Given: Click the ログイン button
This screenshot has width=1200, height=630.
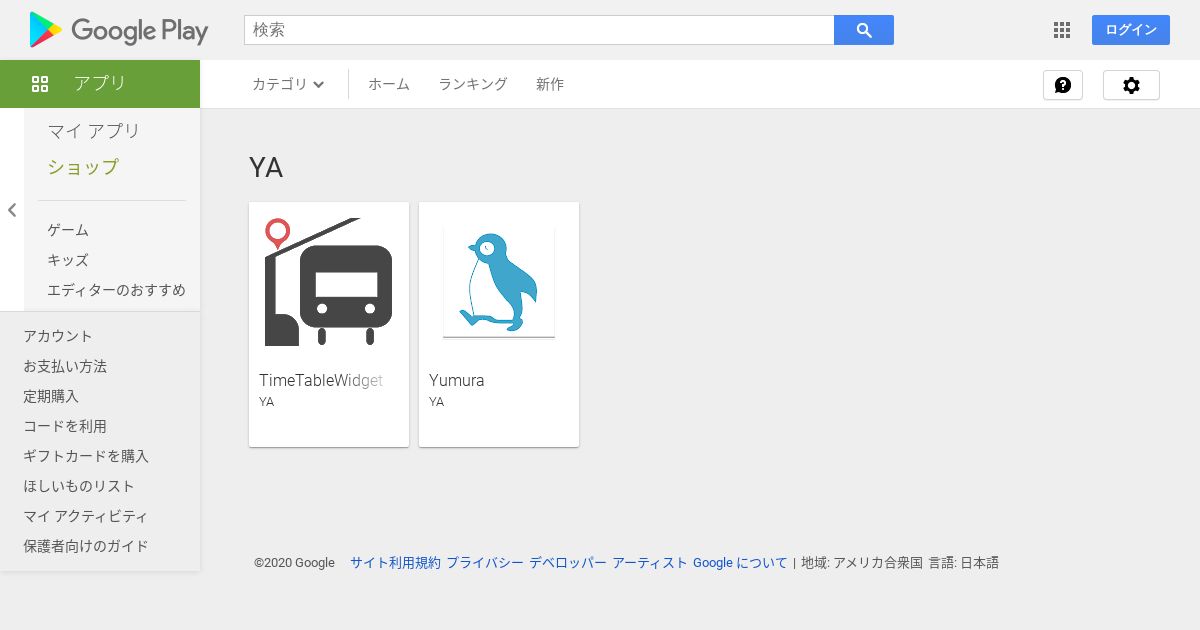Looking at the screenshot, I should point(1131,30).
